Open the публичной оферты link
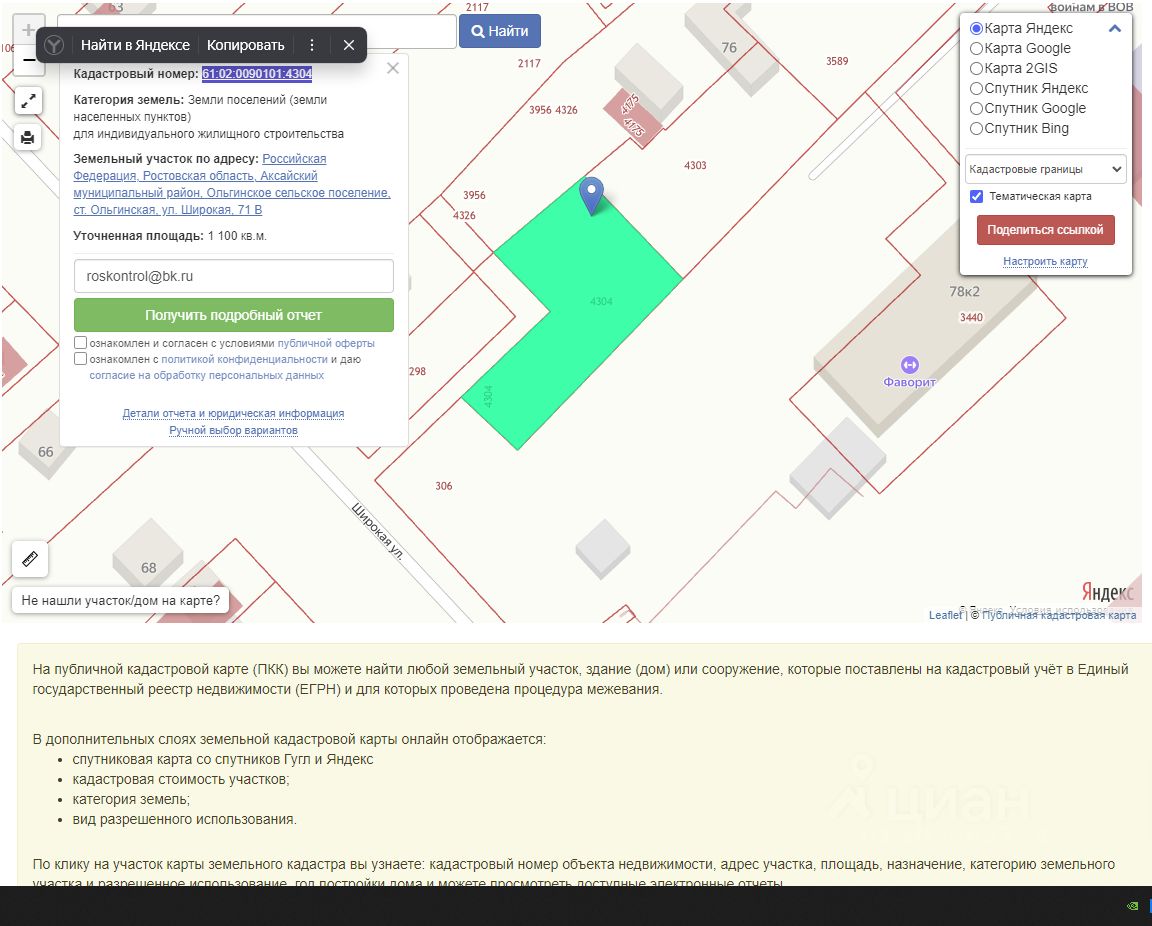The image size is (1152, 926). click(326, 343)
